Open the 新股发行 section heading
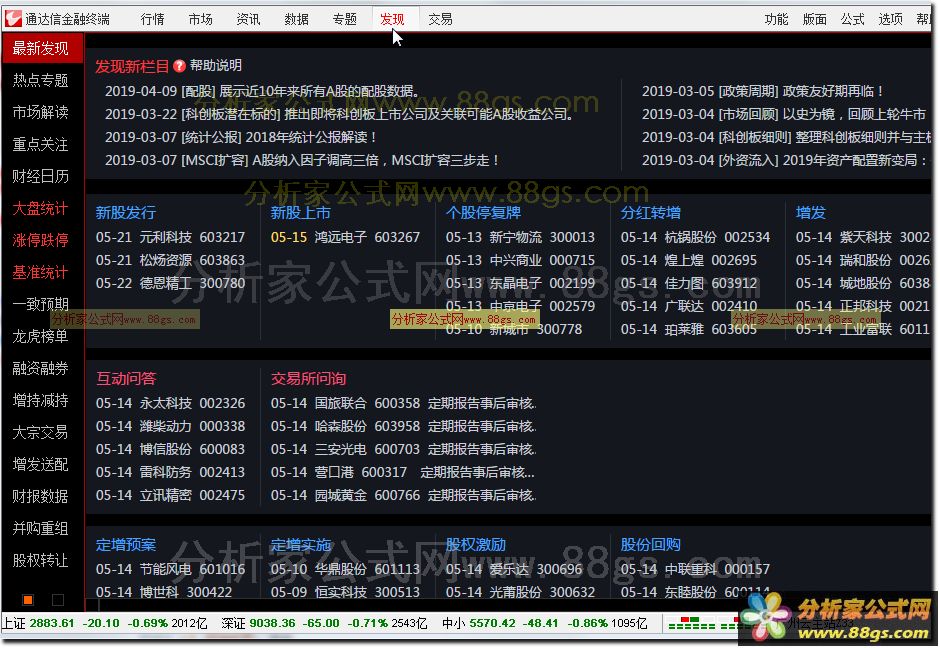Screen dimensions: 940x648 click(126, 212)
